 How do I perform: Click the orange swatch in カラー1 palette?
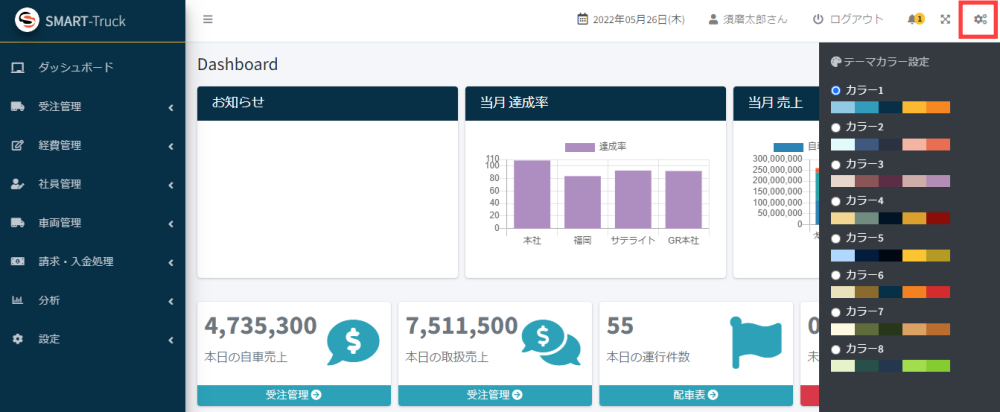click(938, 107)
